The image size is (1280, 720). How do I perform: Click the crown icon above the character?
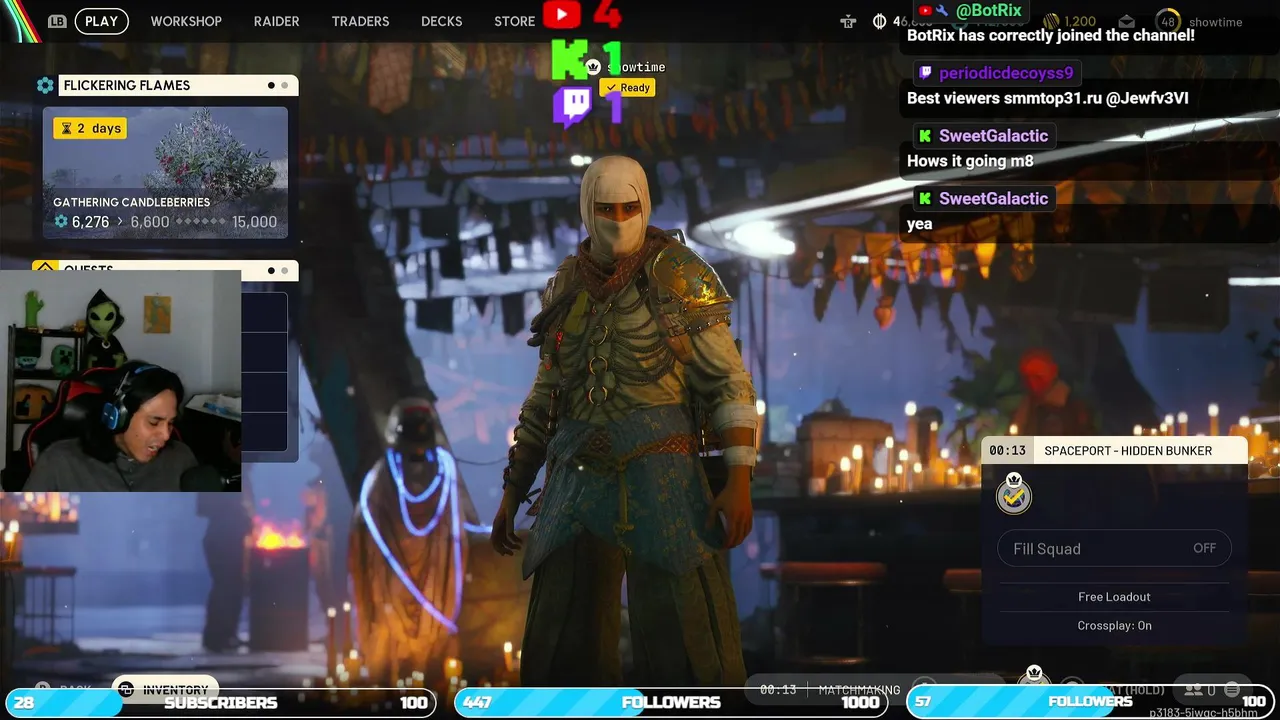(x=593, y=67)
